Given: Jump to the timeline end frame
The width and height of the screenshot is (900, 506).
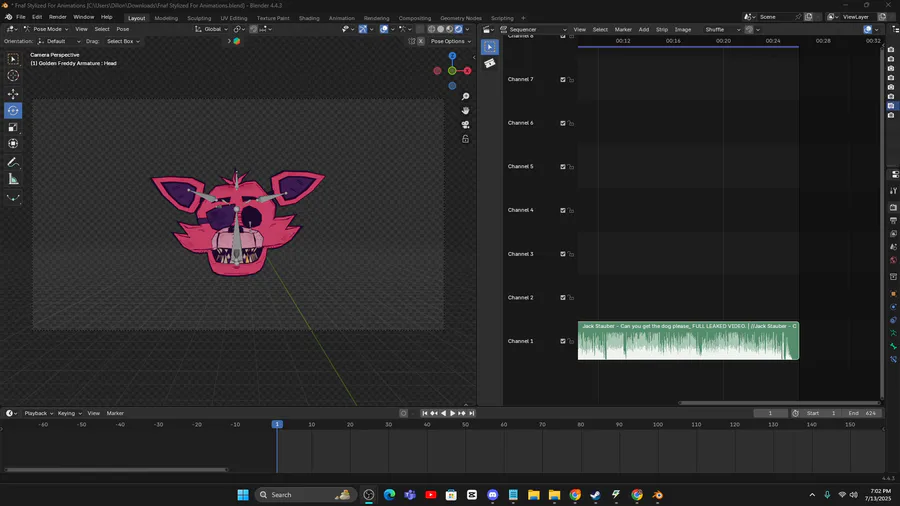Looking at the screenshot, I should tap(471, 413).
